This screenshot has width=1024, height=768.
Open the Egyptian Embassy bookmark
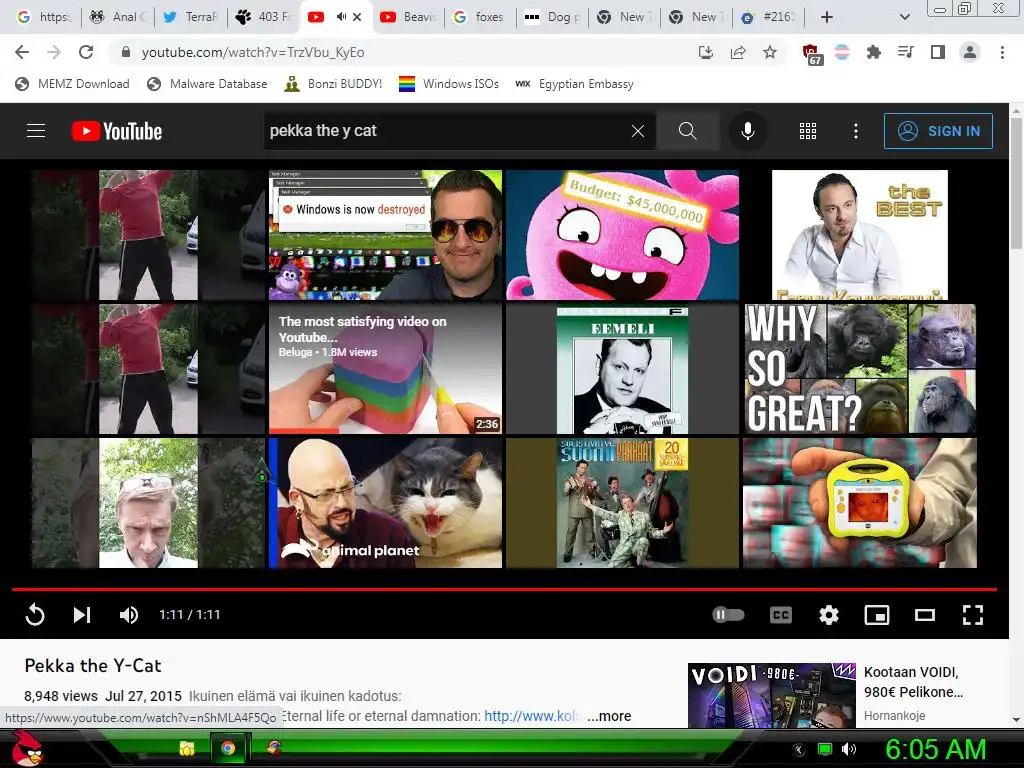(x=574, y=84)
